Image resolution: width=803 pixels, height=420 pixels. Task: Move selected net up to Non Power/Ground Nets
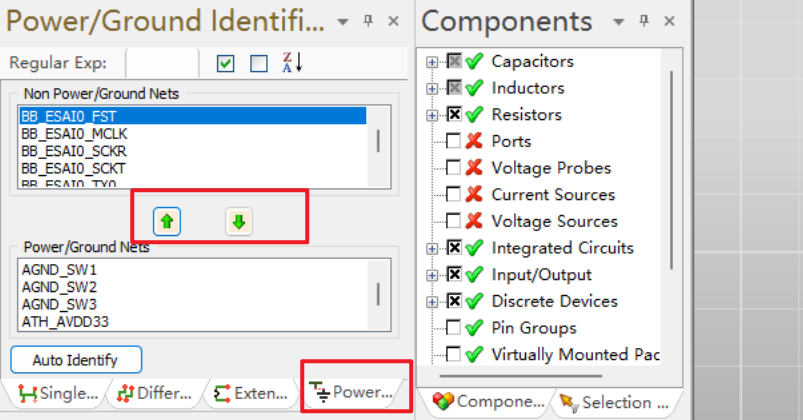(167, 222)
